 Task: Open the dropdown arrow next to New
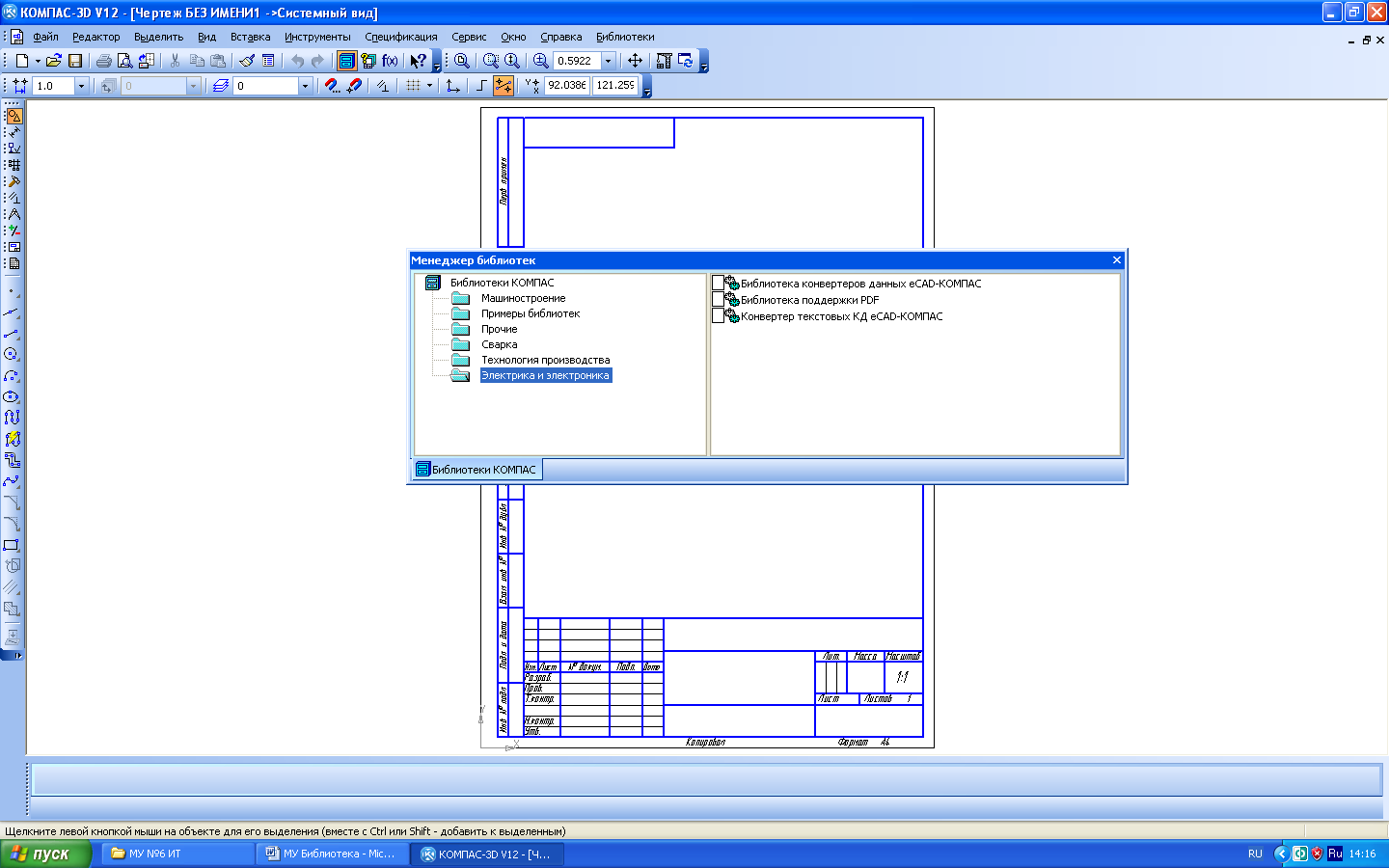pyautogui.click(x=38, y=61)
